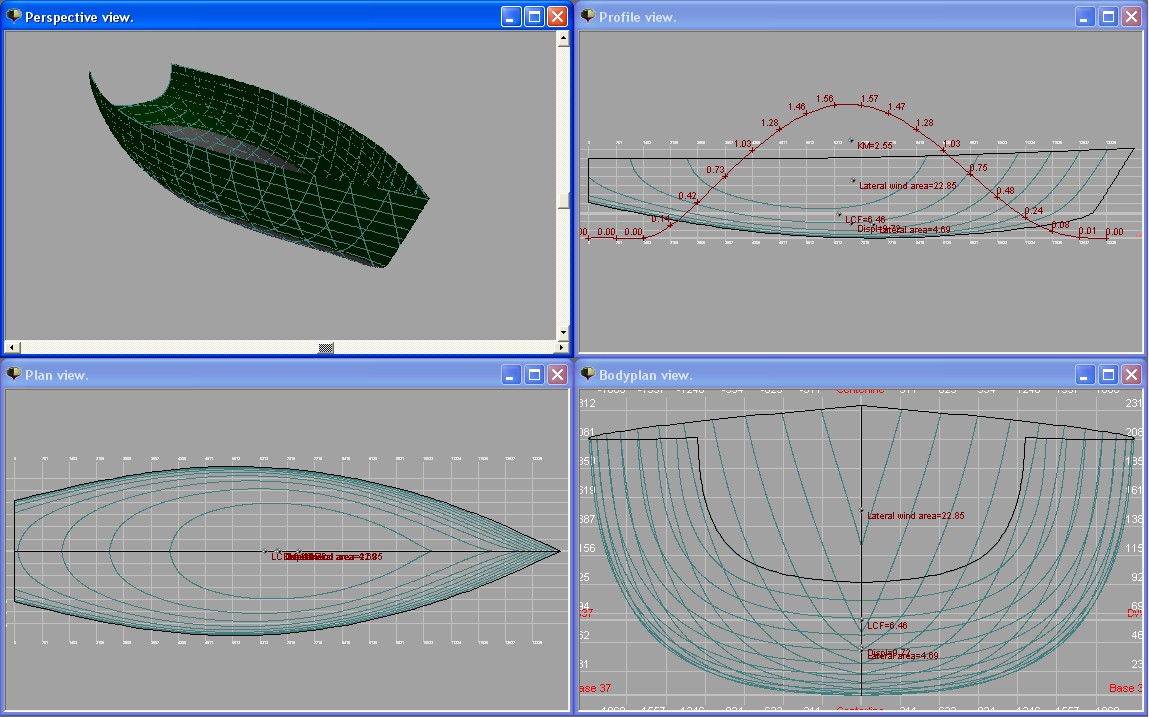1149x717 pixels.
Task: Click the 0.75 curve value in Profile view
Action: pos(978,167)
